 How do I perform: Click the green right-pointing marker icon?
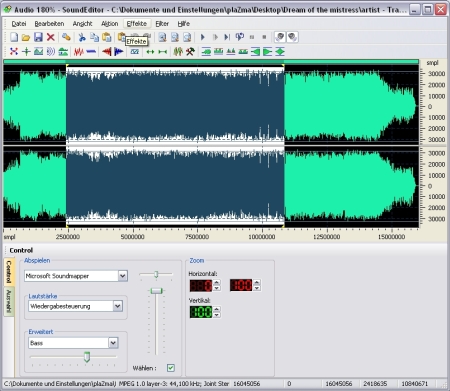(x=268, y=51)
